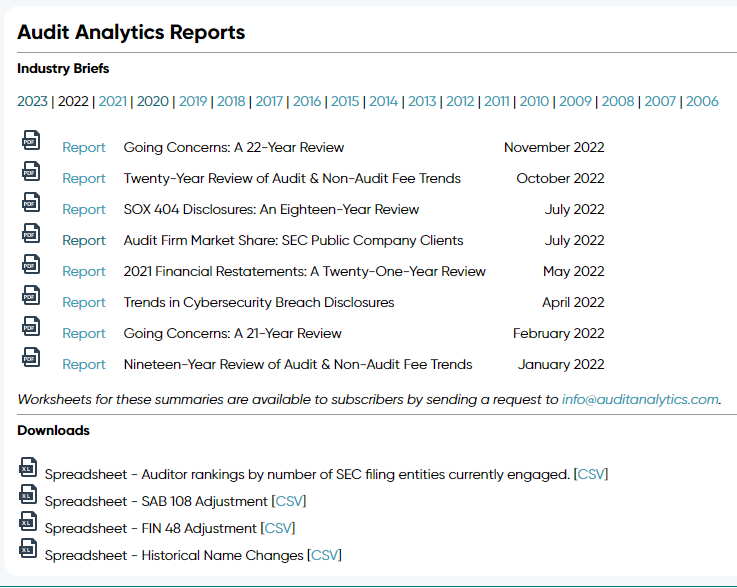This screenshot has height=588, width=737.
Task: Select the 2021 year link
Action: pyautogui.click(x=113, y=102)
